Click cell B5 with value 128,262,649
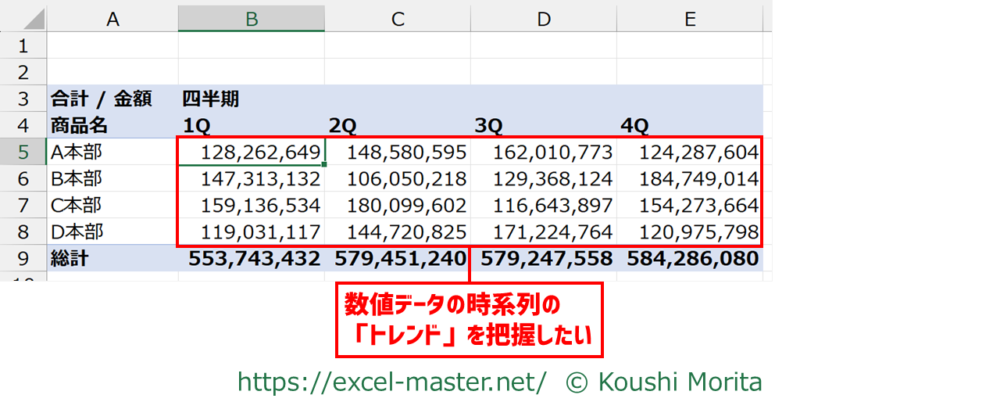The height and width of the screenshot is (402, 1000). [251, 152]
